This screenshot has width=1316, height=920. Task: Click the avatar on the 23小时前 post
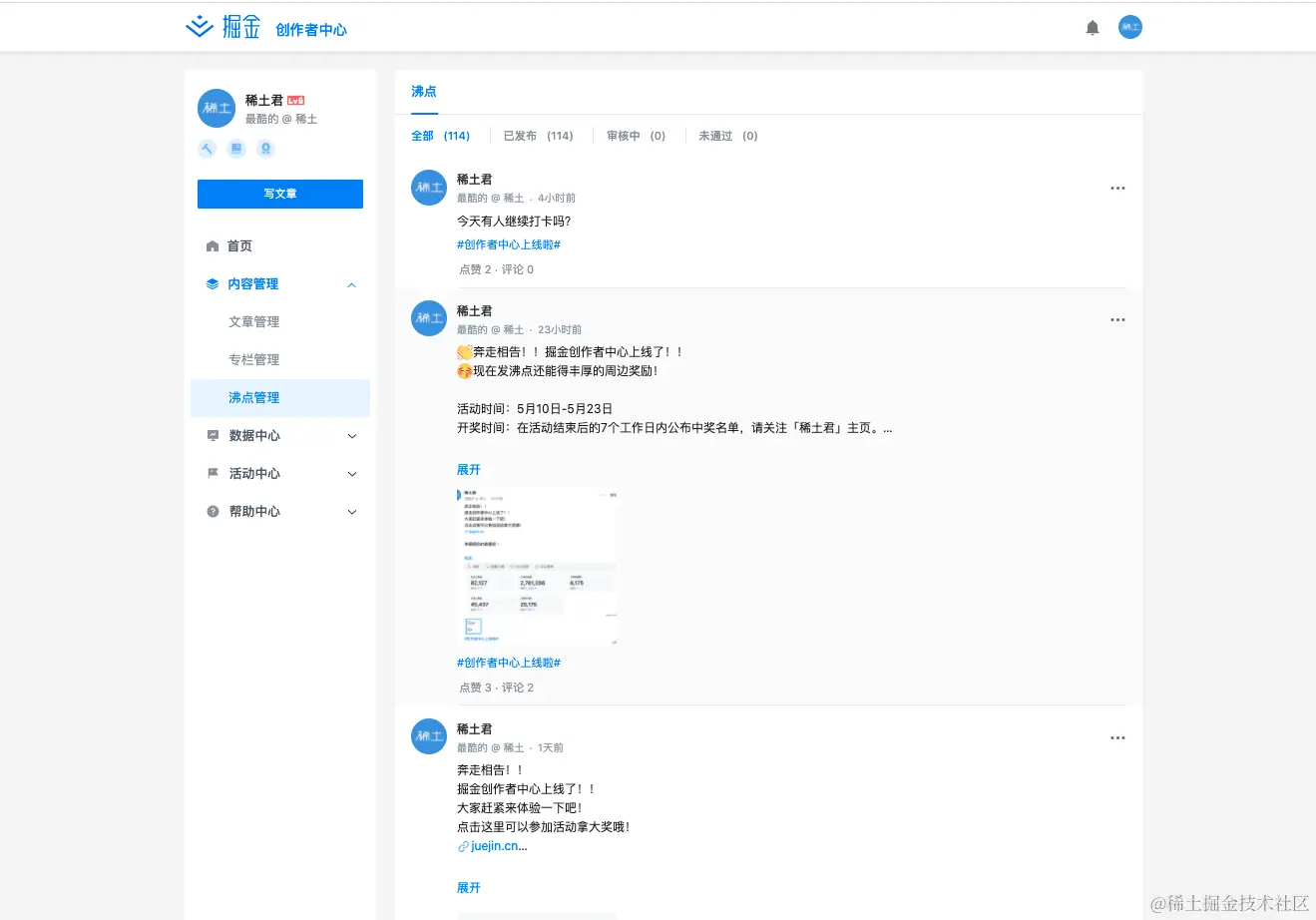429,318
